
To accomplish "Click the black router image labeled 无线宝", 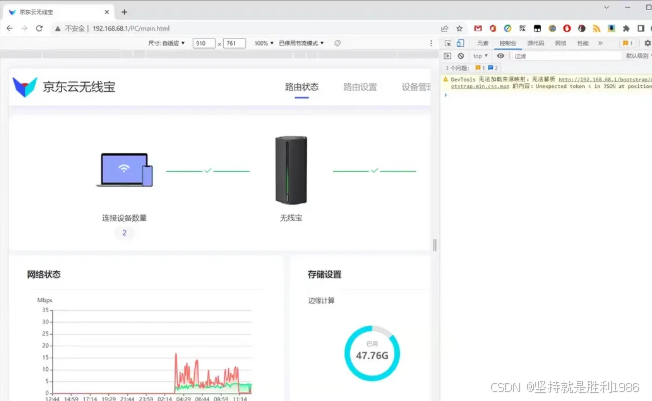I will (x=291, y=170).
